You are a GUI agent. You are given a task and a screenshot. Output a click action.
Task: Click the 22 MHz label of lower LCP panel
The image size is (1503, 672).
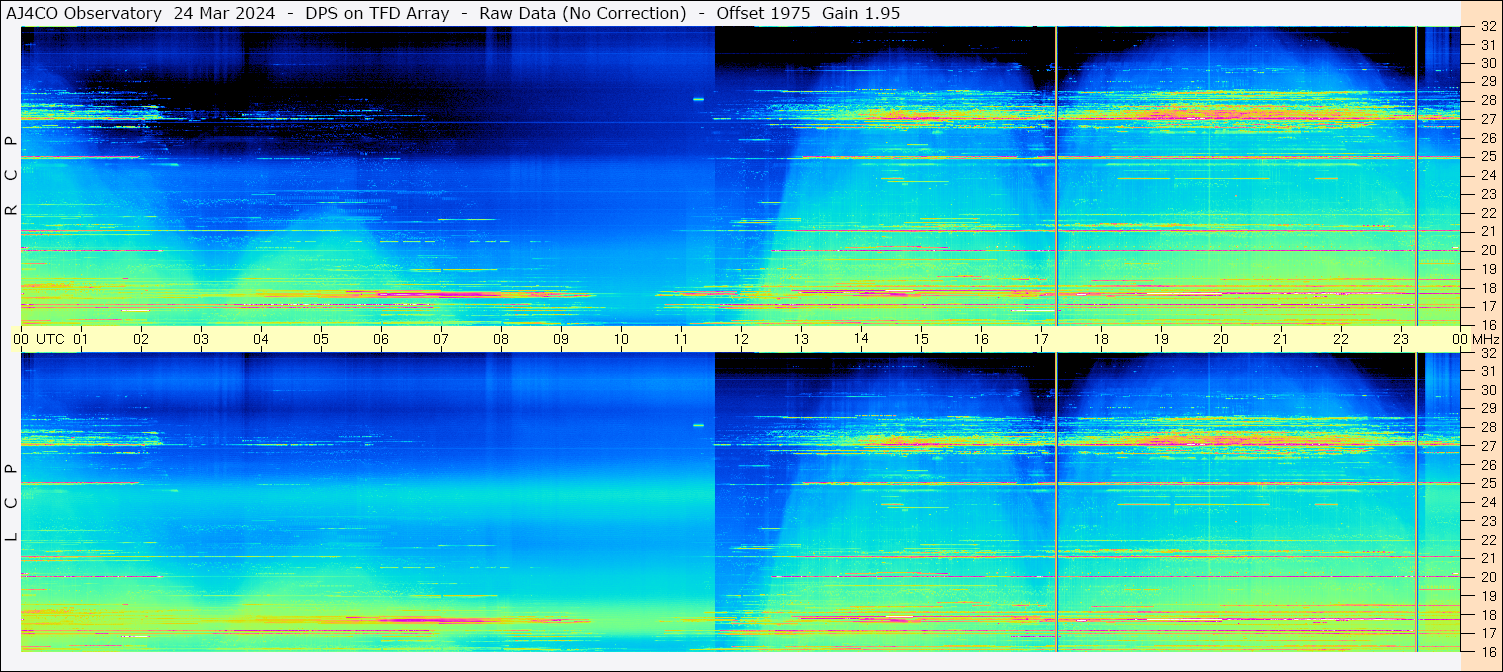pyautogui.click(x=1488, y=540)
